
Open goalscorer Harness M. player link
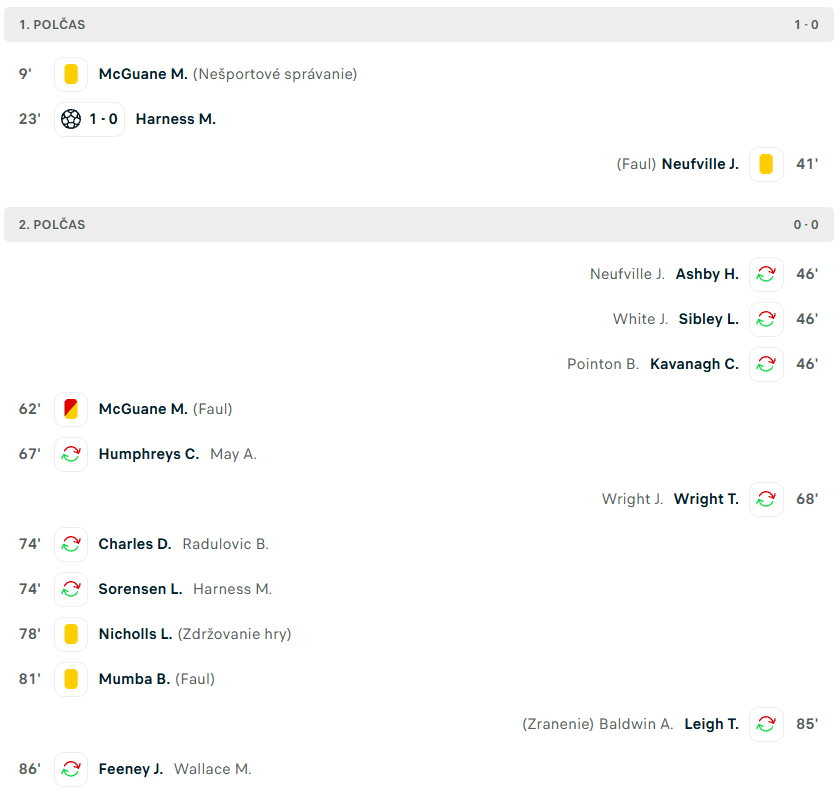pos(176,119)
